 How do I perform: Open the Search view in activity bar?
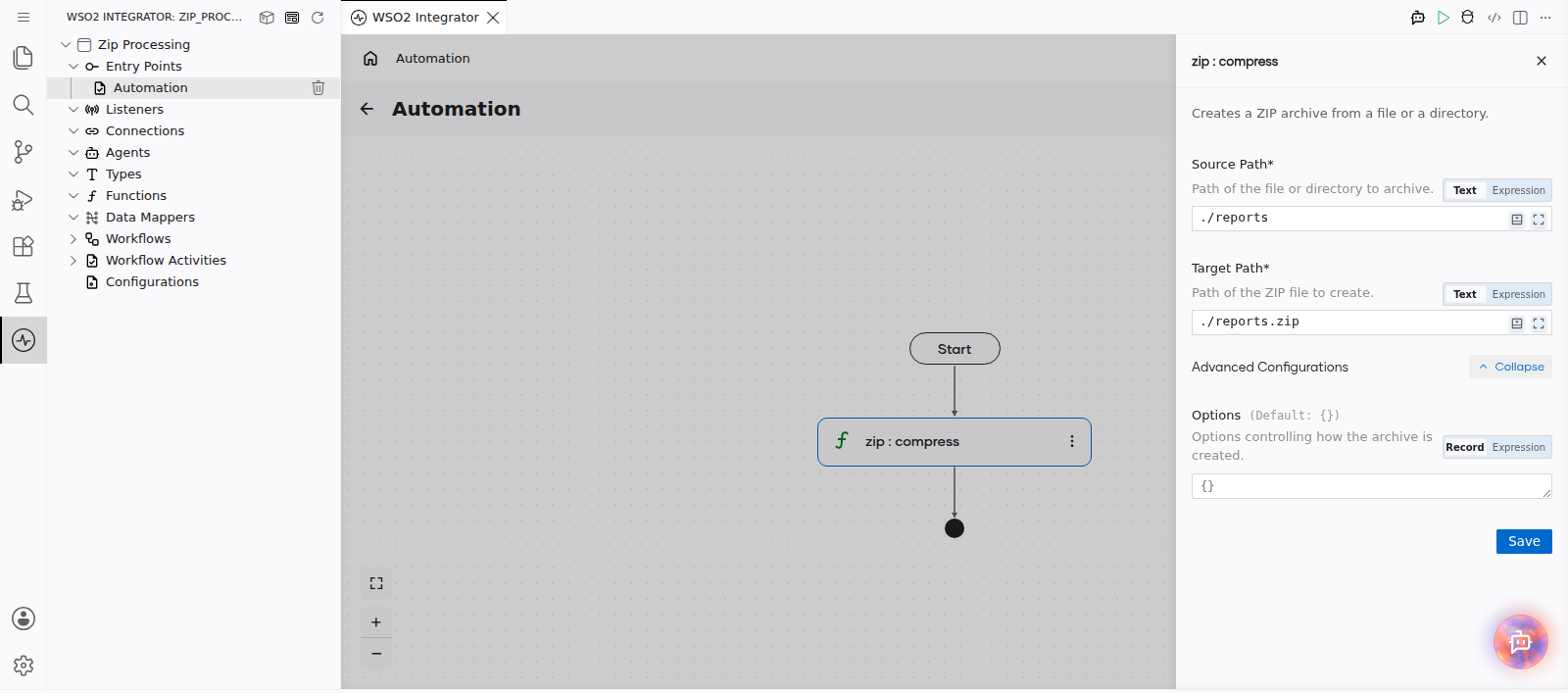(24, 105)
